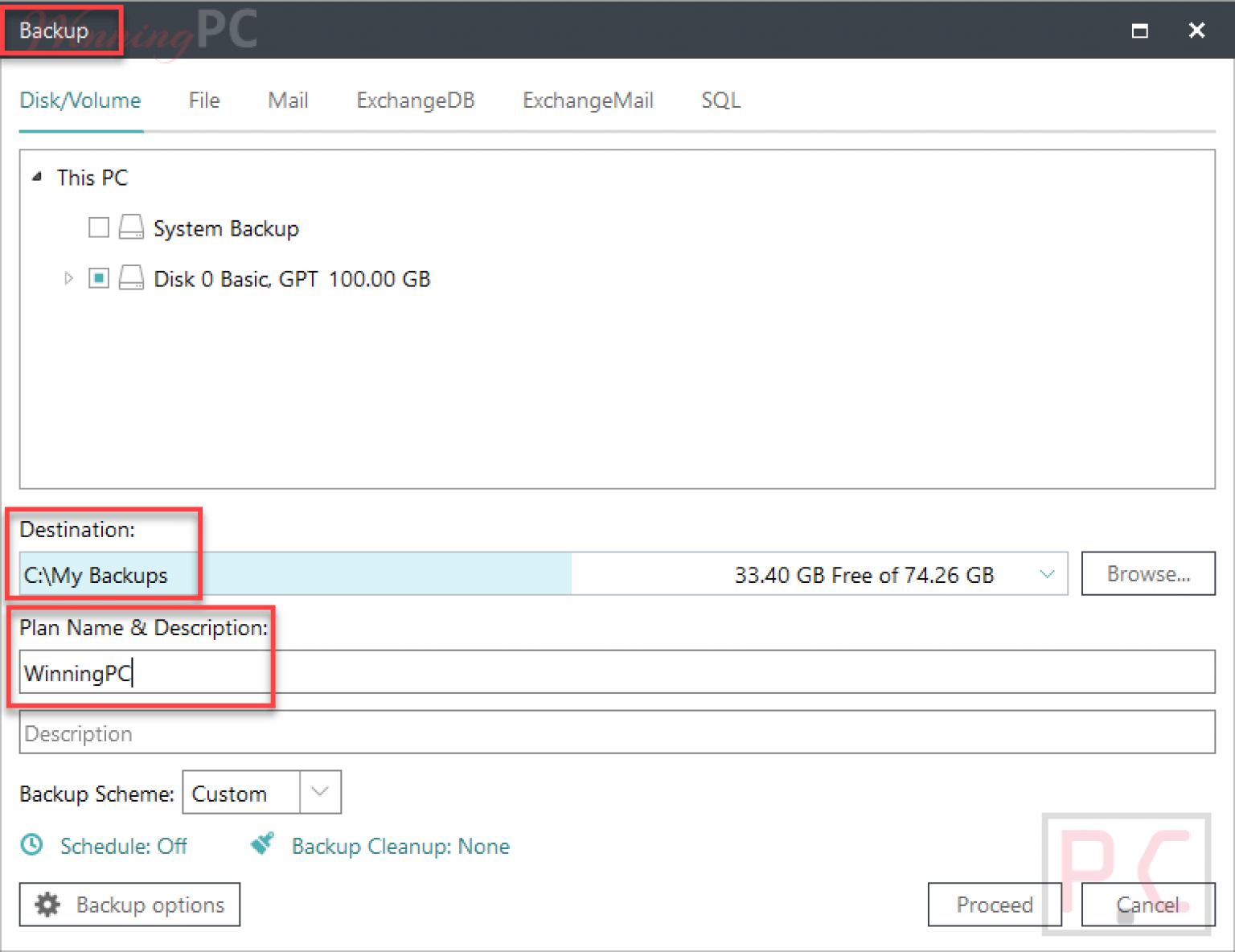
Task: Open the Backup Cleanup: None link
Action: point(400,846)
